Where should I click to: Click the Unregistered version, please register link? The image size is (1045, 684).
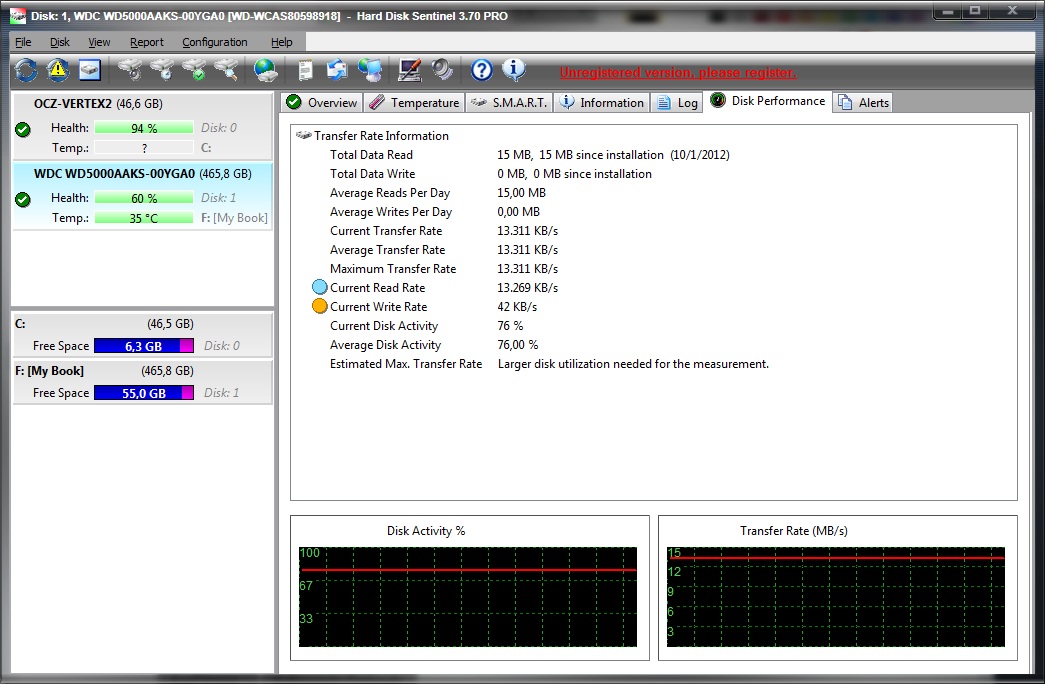[678, 72]
